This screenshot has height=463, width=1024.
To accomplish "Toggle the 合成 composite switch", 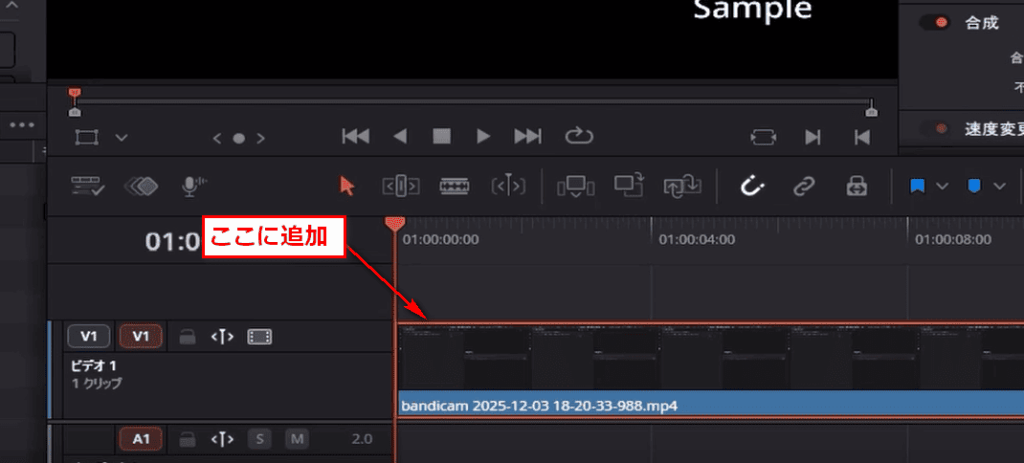I will 933,23.
